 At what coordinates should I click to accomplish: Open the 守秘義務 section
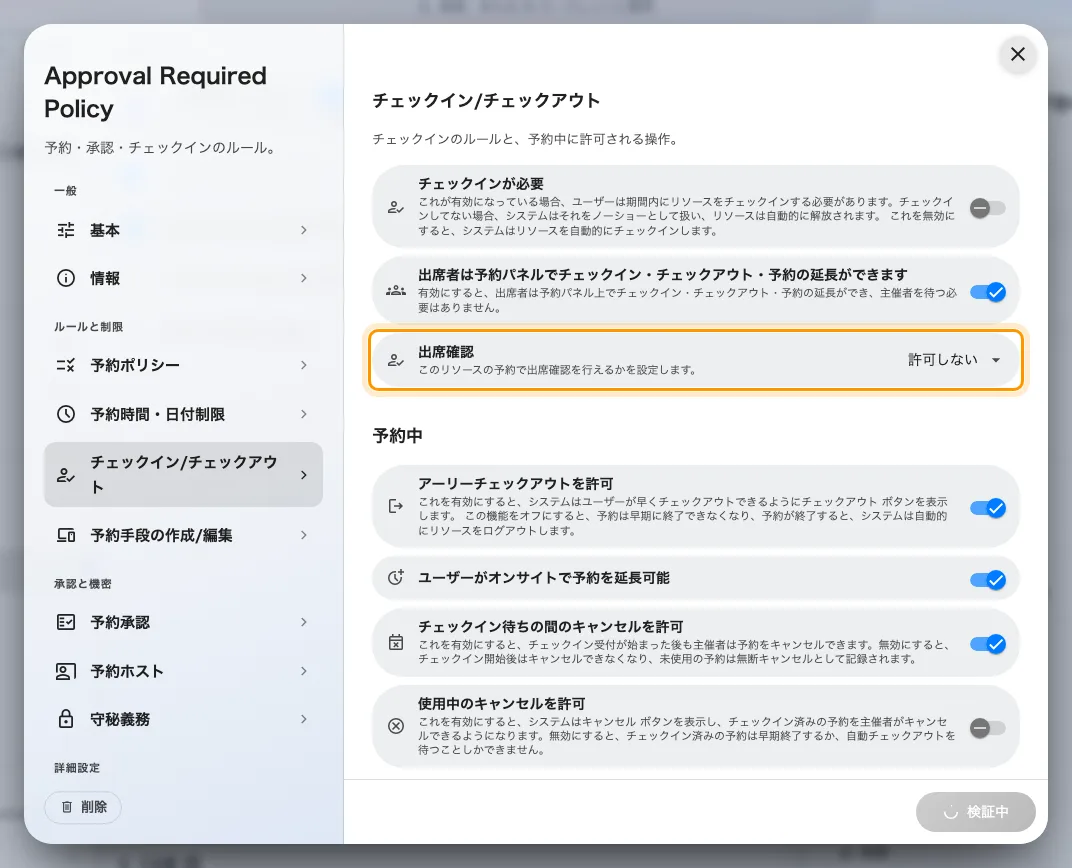(183, 719)
